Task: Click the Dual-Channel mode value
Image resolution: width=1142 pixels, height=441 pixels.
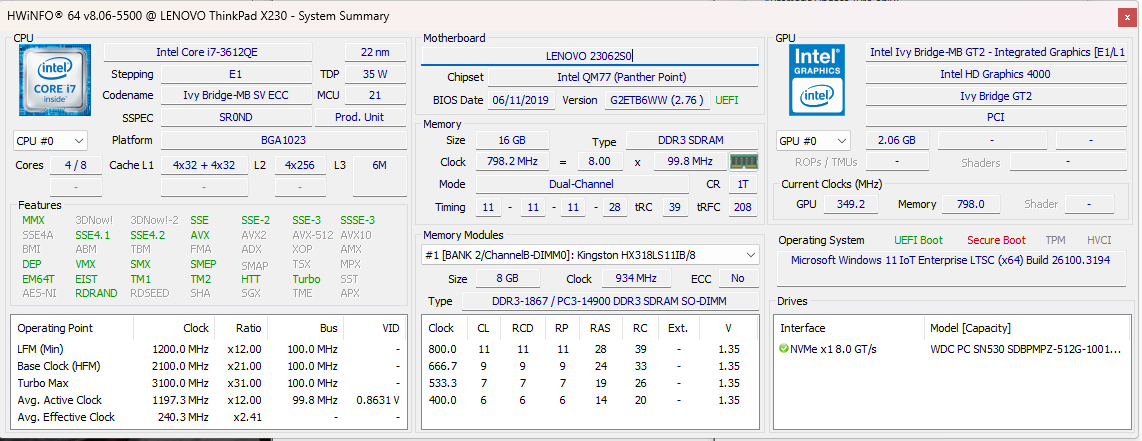Action: point(582,184)
